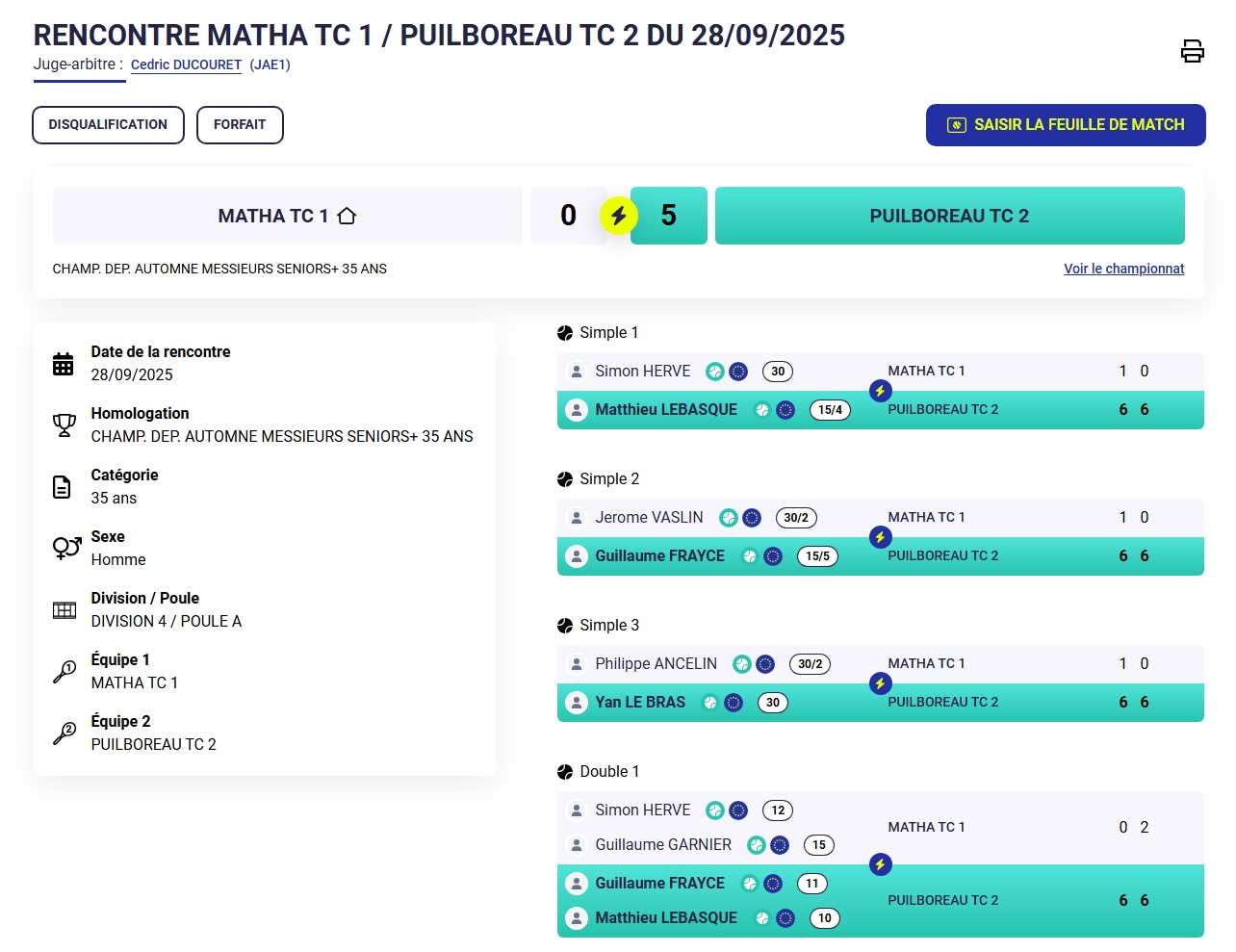The height and width of the screenshot is (952, 1236).
Task: Open referee Cedric DUCOURET's profile link
Action: (186, 64)
